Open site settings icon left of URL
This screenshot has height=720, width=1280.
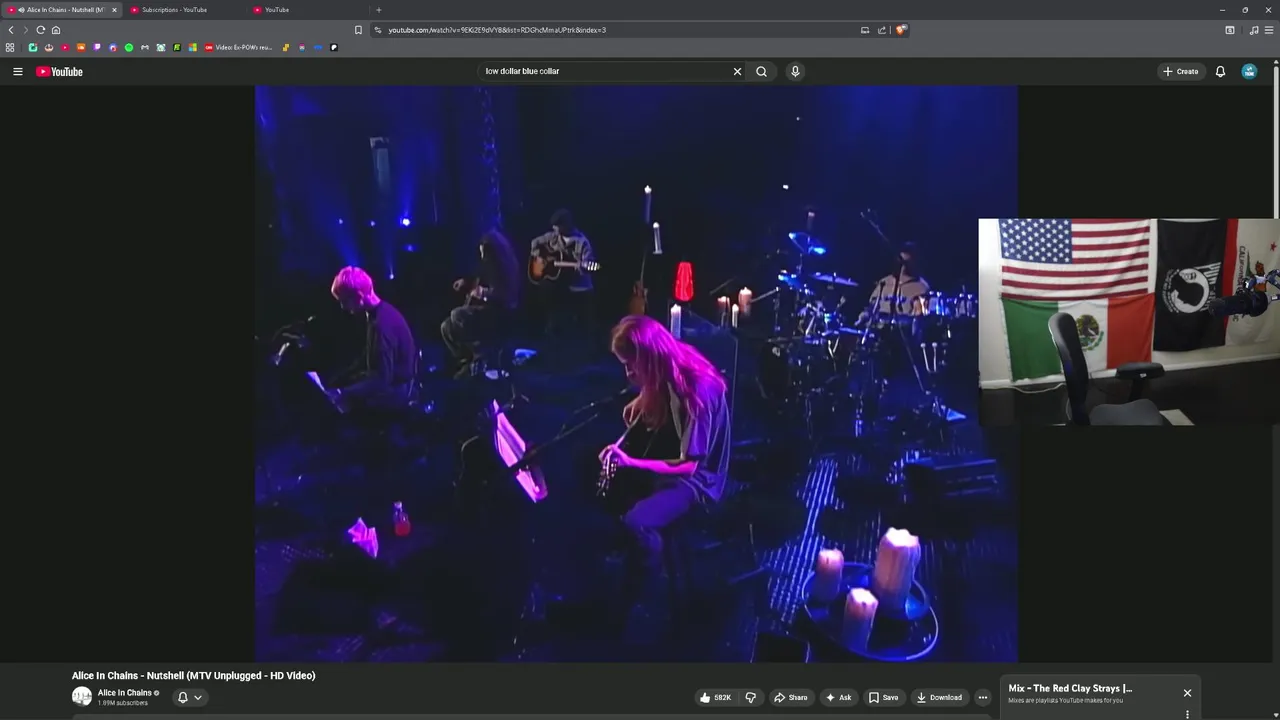pyautogui.click(x=378, y=30)
